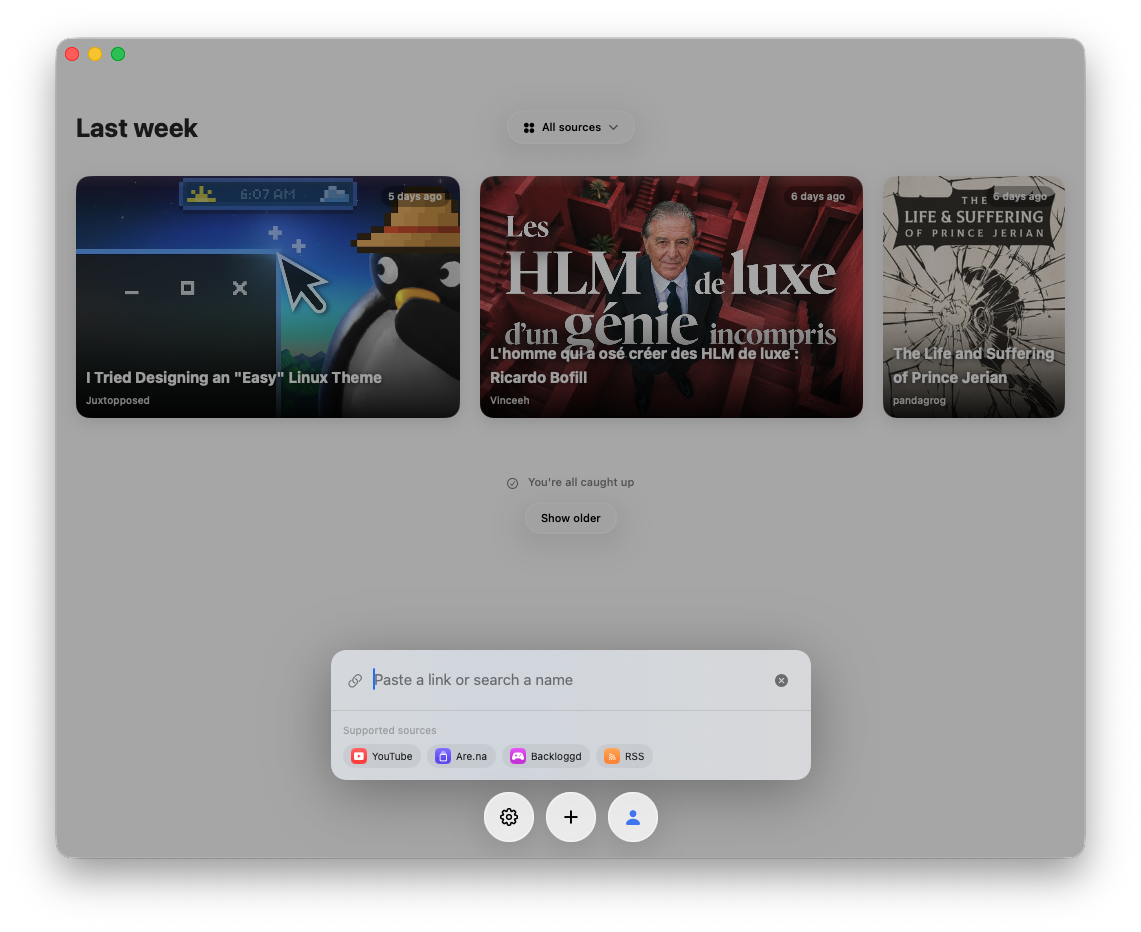Close the window with red button
Image resolution: width=1141 pixels, height=932 pixels.
72,54
